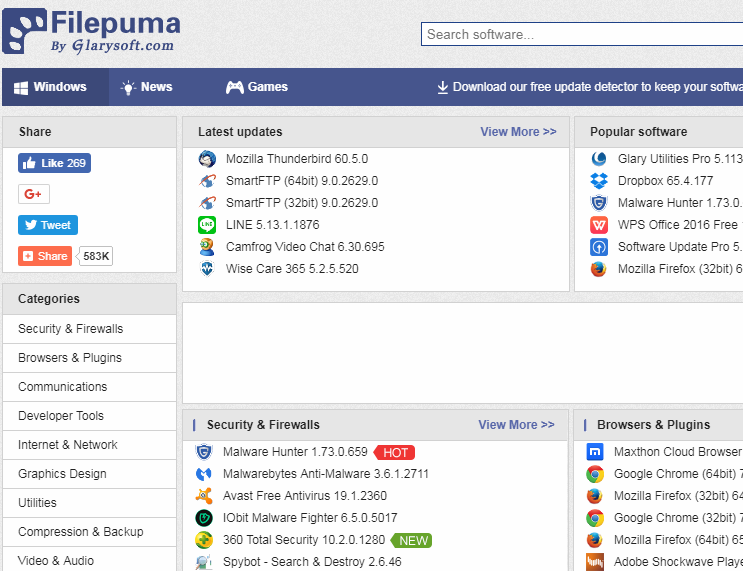Click the Mozilla Thunderbird icon in Latest updates
Image resolution: width=743 pixels, height=571 pixels.
click(x=207, y=159)
